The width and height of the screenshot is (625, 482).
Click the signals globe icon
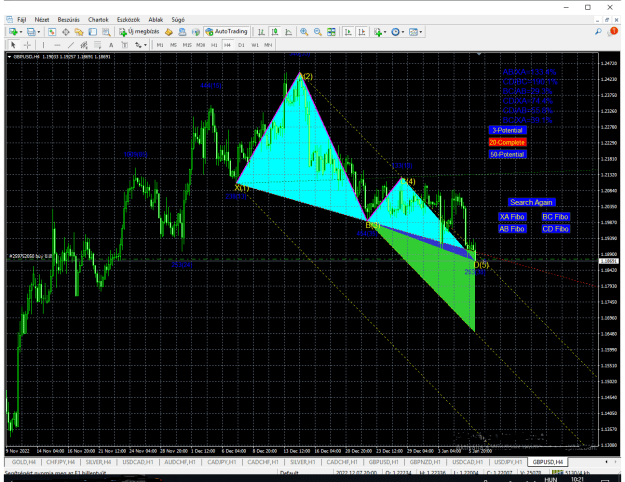[196, 32]
